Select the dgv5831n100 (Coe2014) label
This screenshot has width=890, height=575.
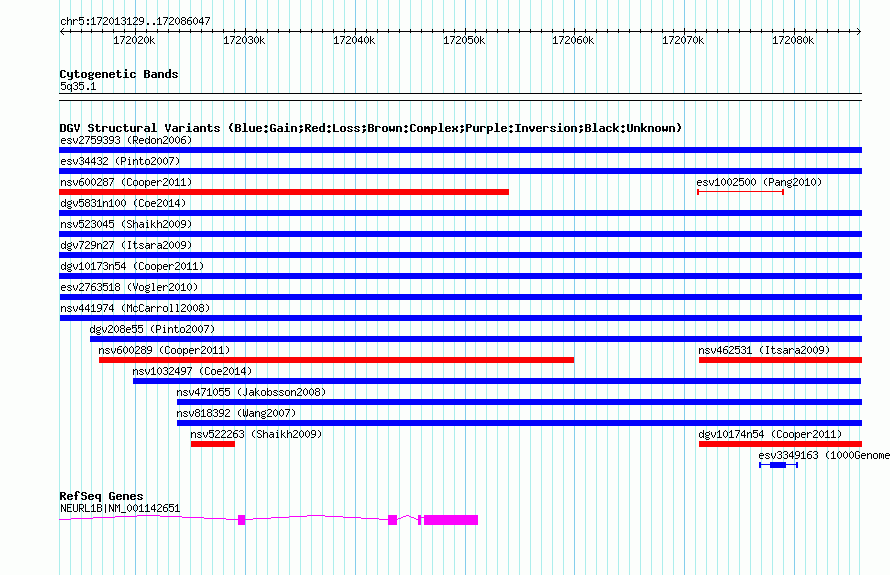click(x=123, y=203)
